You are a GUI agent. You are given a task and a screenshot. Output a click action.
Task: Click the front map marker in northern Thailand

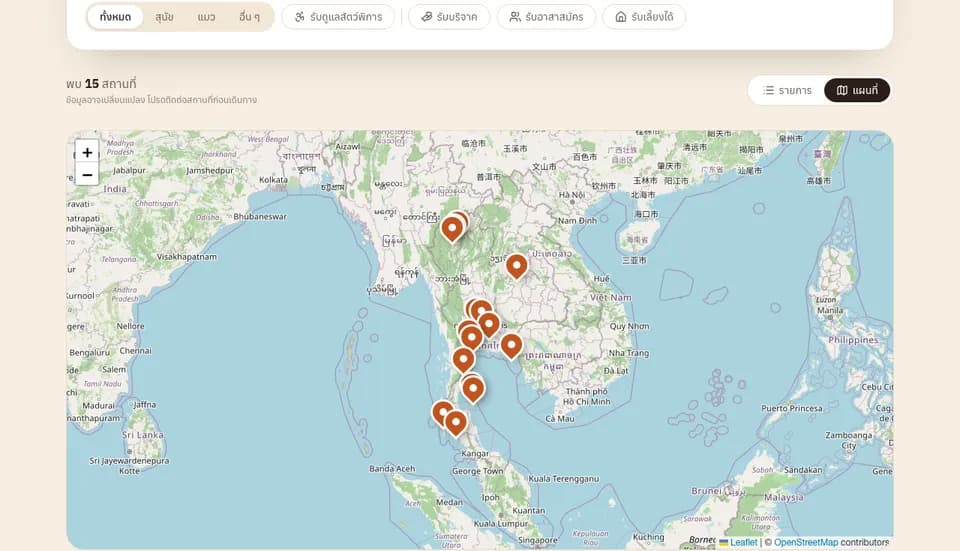point(452,230)
